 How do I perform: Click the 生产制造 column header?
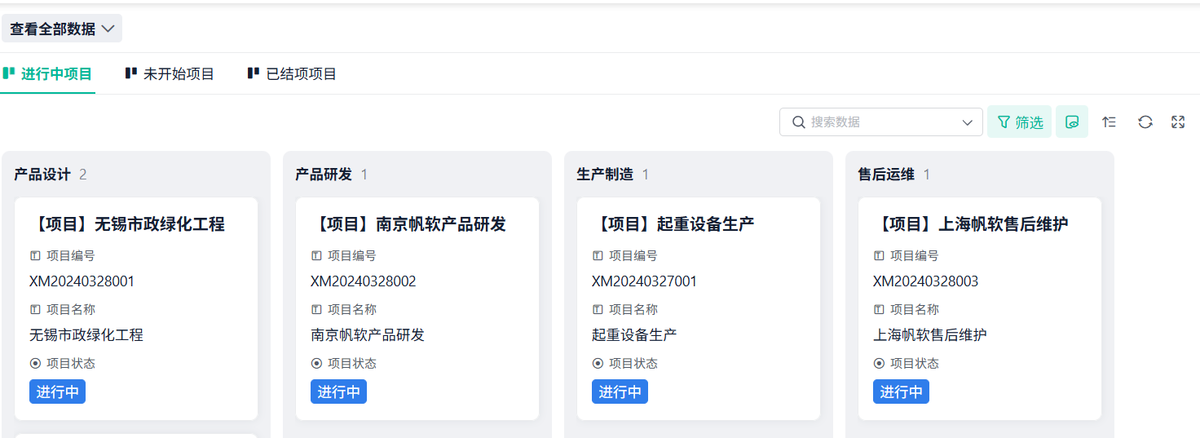coord(605,174)
